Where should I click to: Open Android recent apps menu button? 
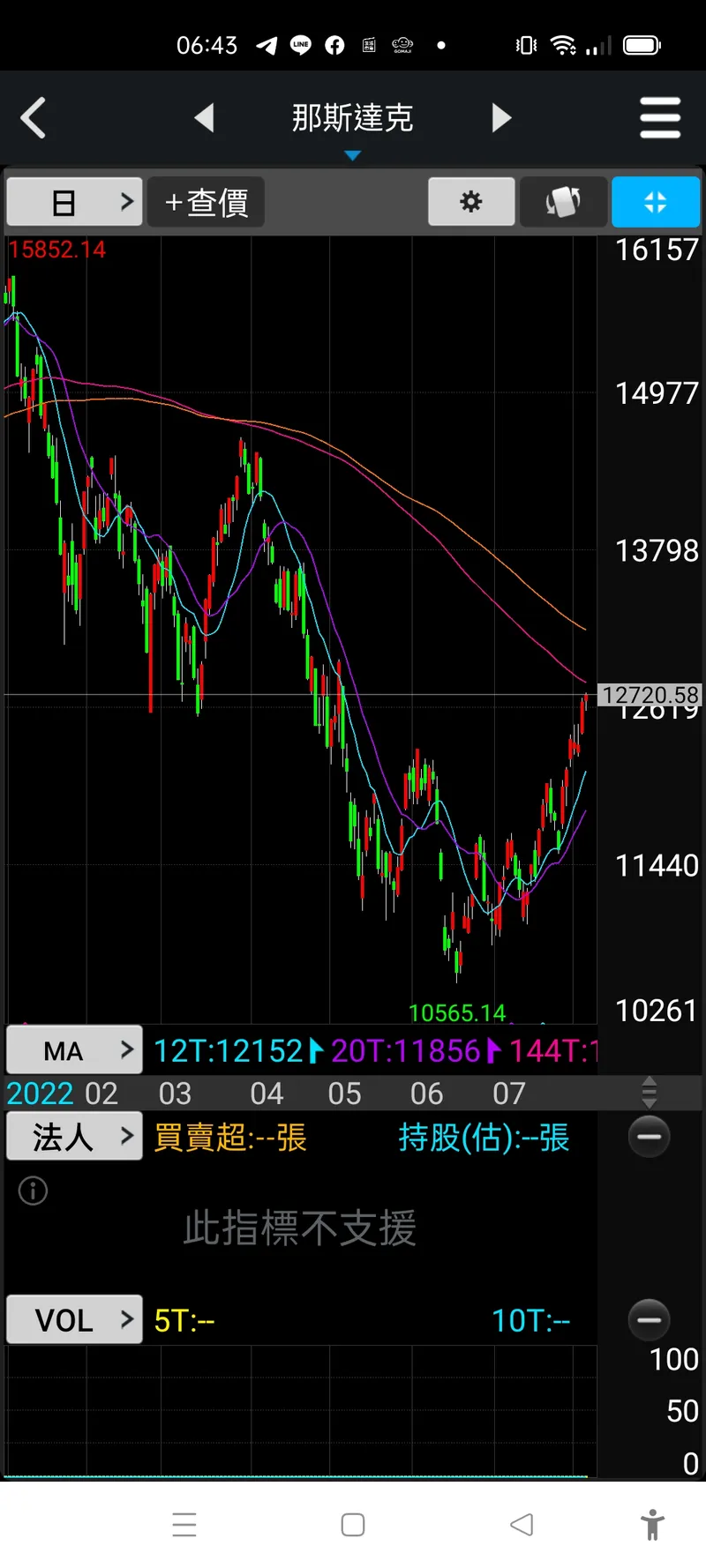coord(184,1525)
